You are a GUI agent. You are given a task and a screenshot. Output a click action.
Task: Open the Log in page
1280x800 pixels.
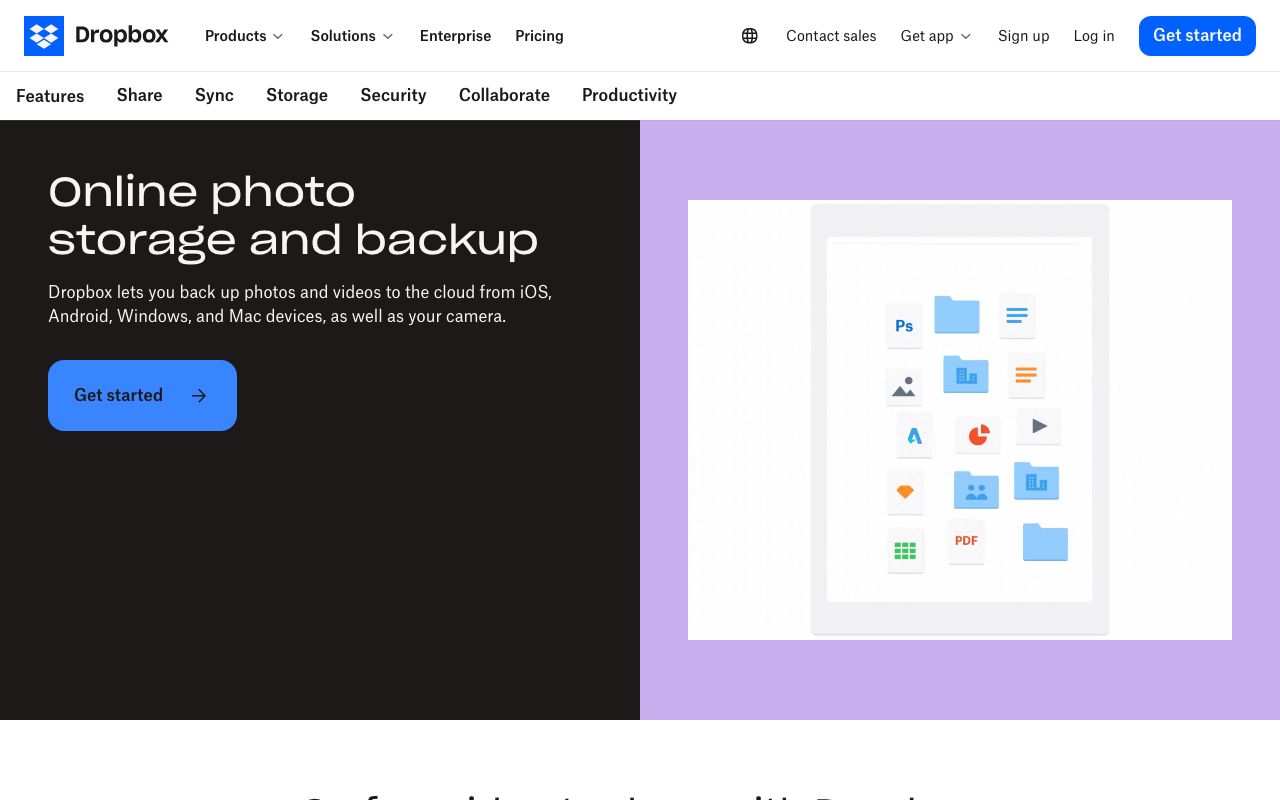(x=1094, y=36)
